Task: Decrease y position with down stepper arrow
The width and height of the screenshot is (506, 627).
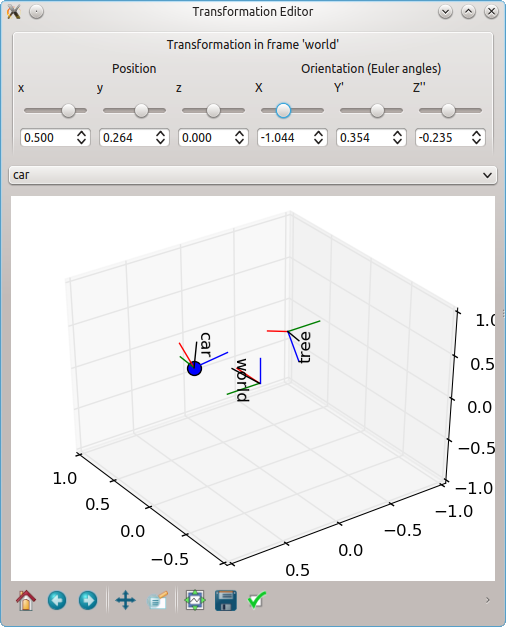Action: pyautogui.click(x=160, y=142)
